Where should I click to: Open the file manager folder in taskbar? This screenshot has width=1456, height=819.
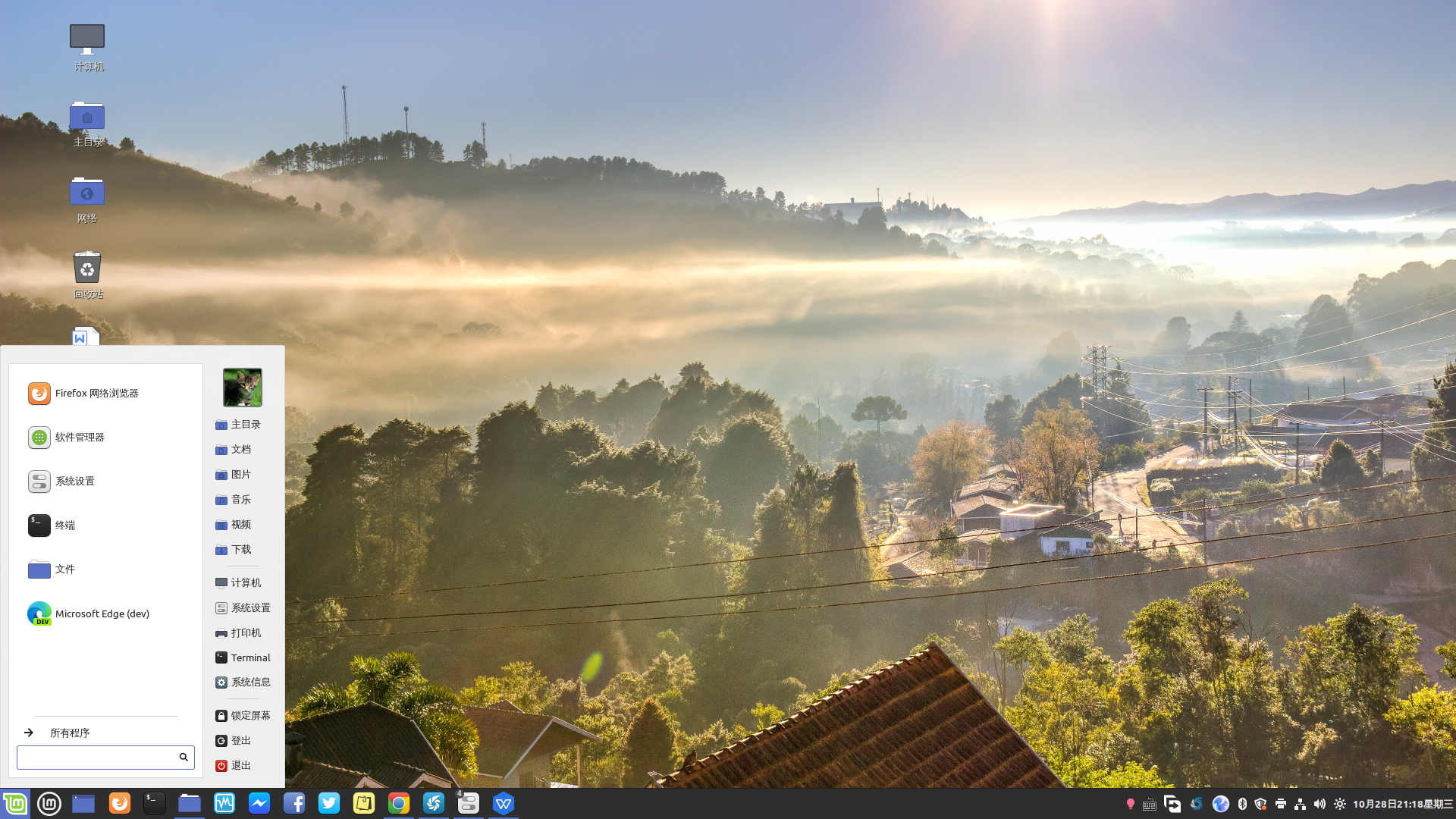point(190,804)
